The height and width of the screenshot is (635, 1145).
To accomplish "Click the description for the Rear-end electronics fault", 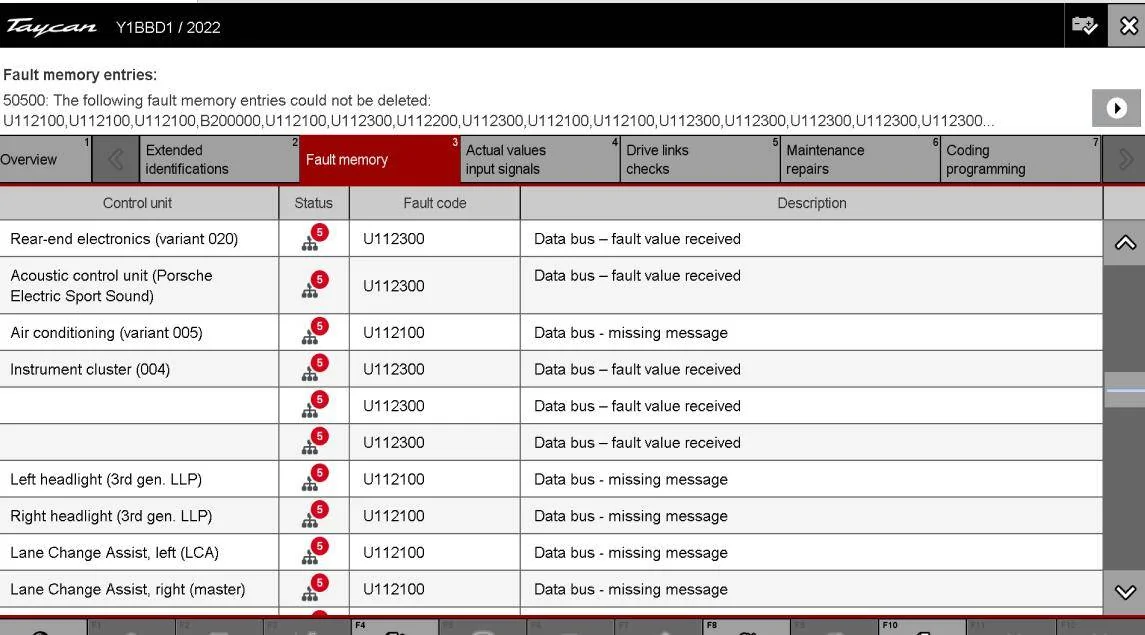I will (x=637, y=239).
